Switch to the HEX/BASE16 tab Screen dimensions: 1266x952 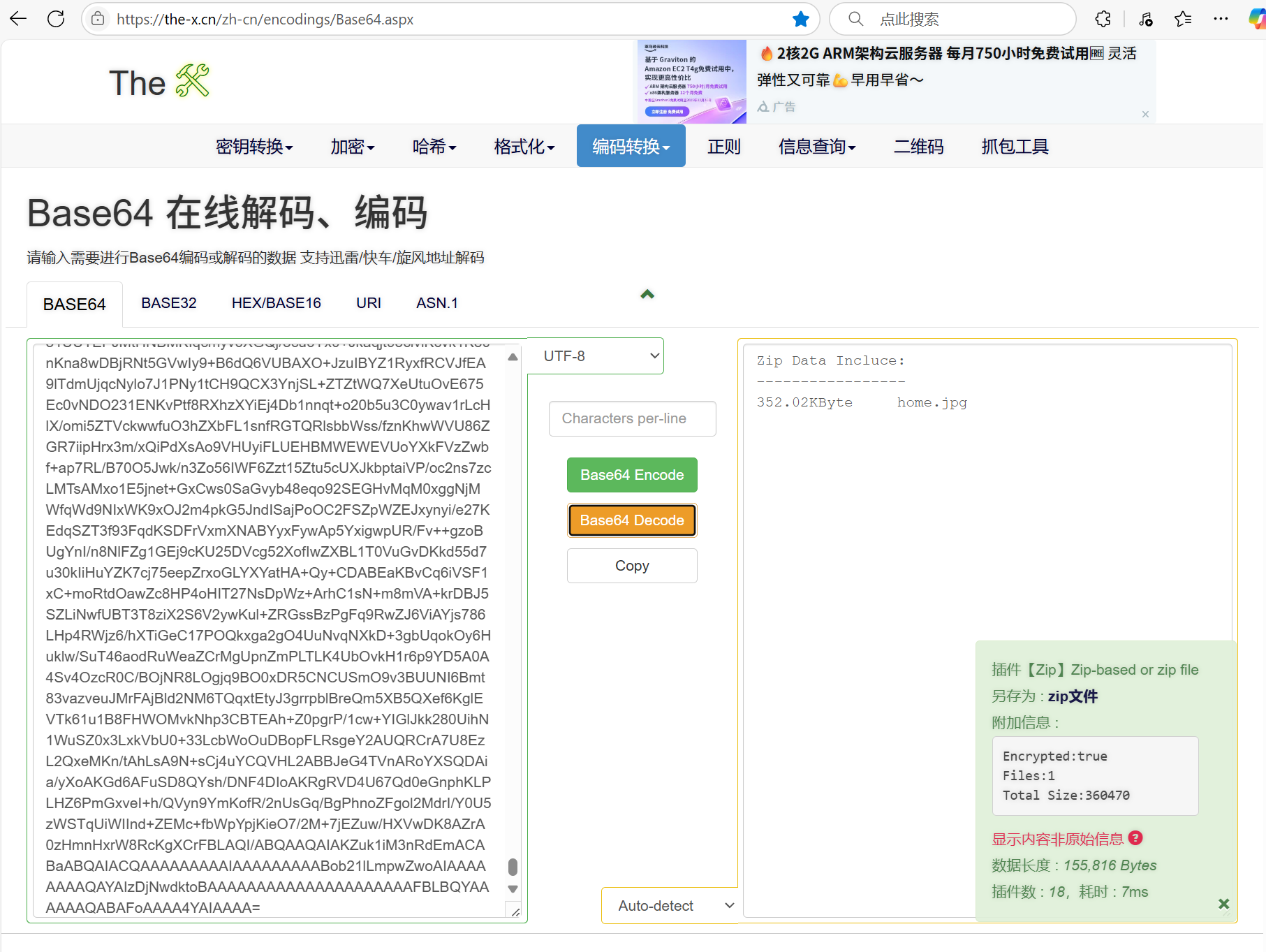click(276, 303)
